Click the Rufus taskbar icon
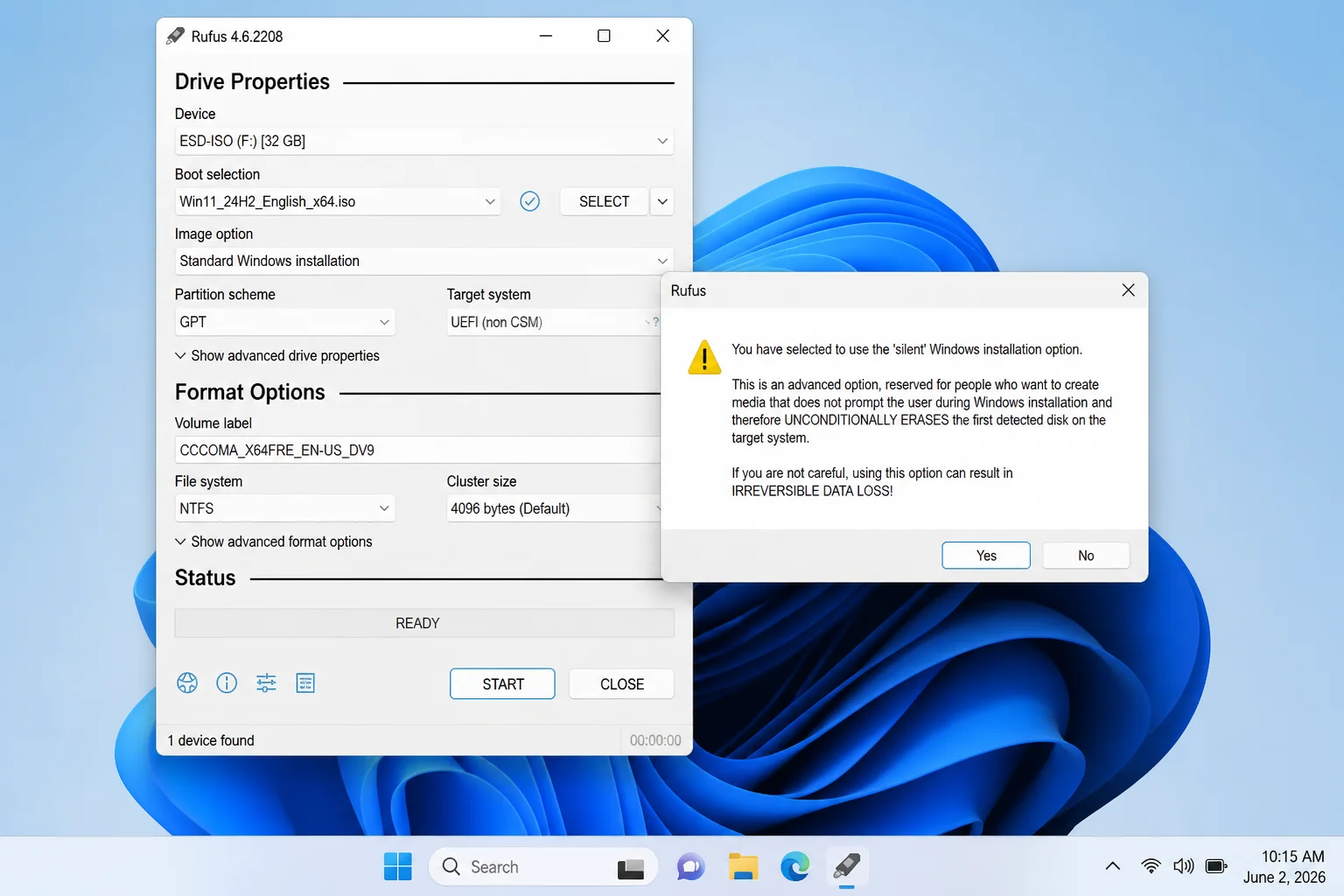This screenshot has width=1344, height=896. coord(846,866)
